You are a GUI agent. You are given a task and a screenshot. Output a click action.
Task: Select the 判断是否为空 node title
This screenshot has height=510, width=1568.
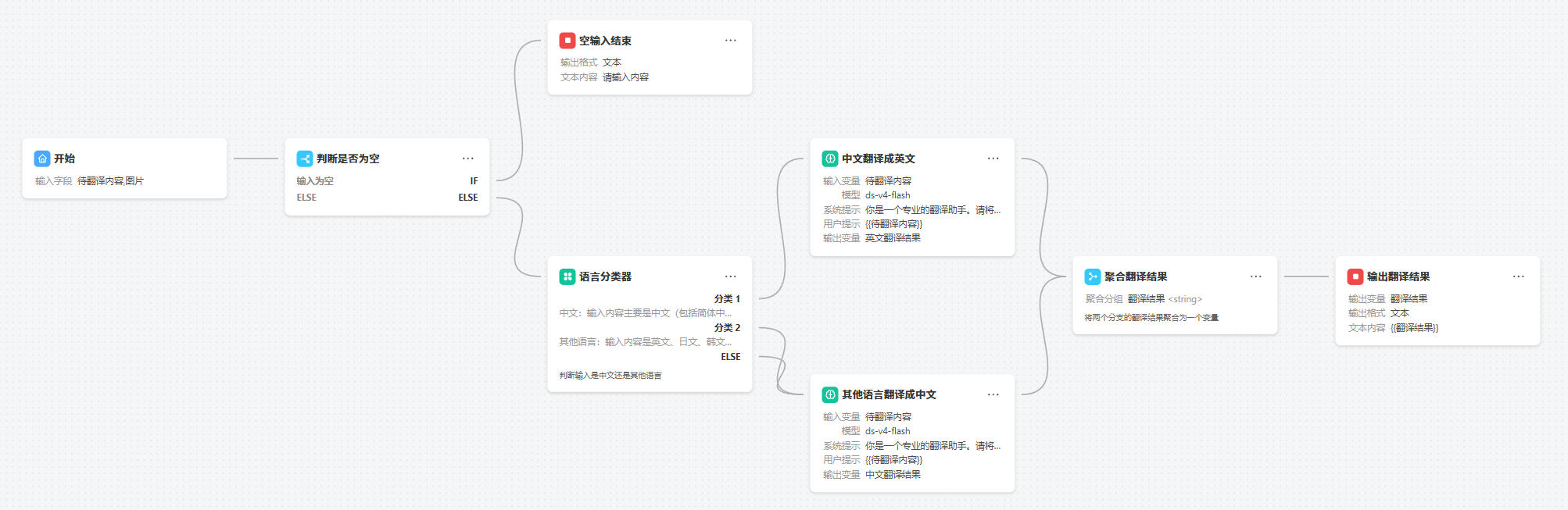[348, 159]
